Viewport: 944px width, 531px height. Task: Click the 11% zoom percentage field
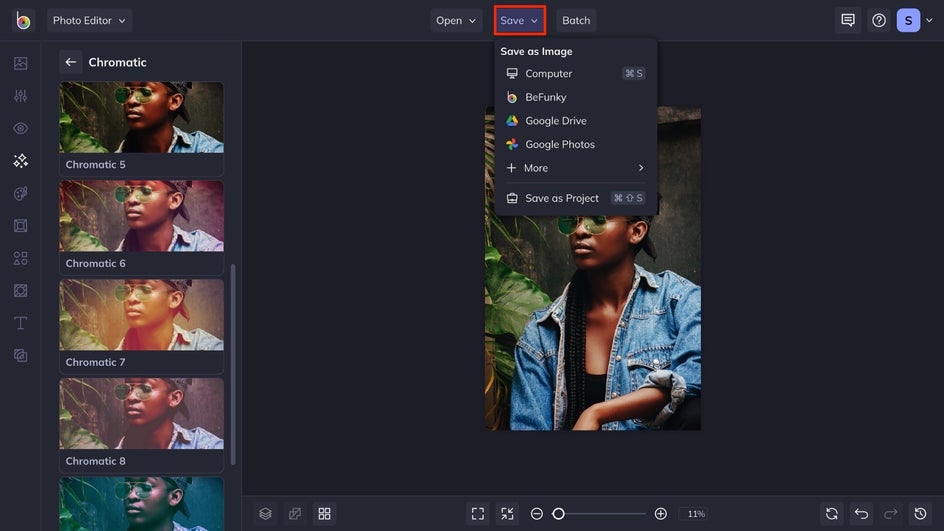[696, 514]
